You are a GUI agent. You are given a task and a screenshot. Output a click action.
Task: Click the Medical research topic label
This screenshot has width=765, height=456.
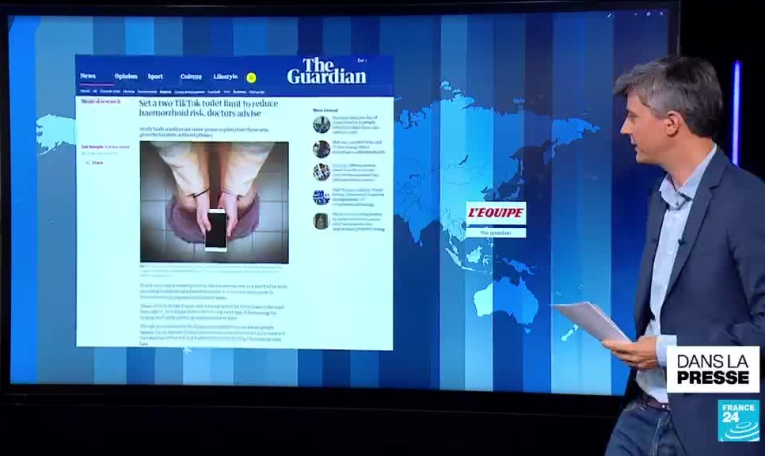(101, 101)
